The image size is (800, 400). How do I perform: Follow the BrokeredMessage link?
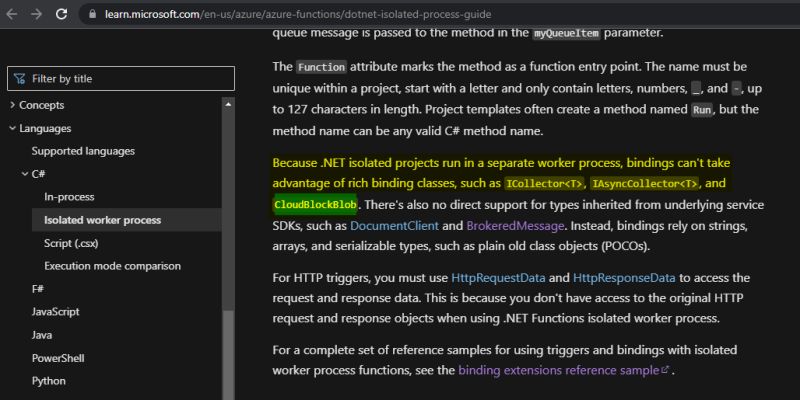click(x=515, y=226)
